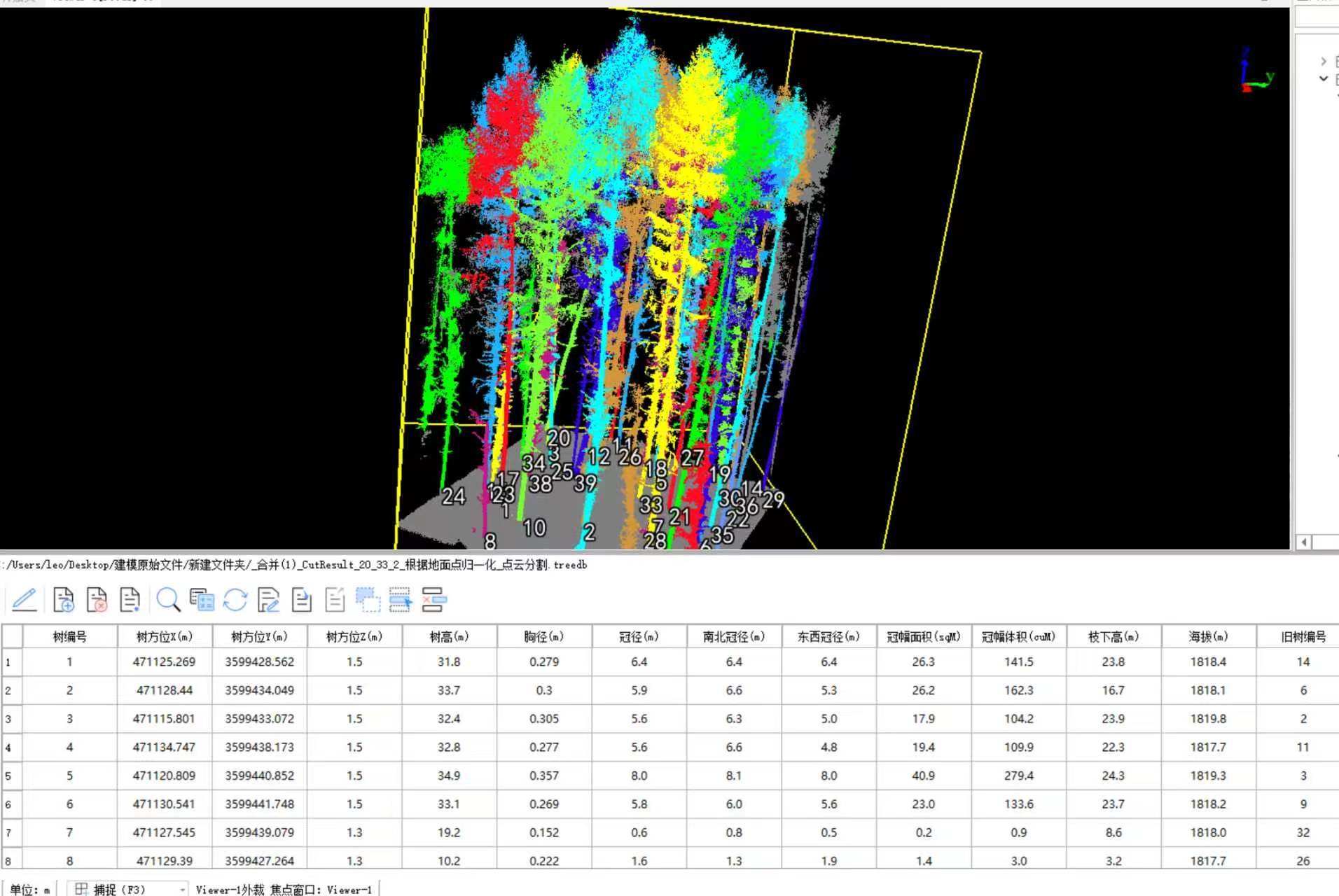Click cell value 471125.269

point(165,661)
